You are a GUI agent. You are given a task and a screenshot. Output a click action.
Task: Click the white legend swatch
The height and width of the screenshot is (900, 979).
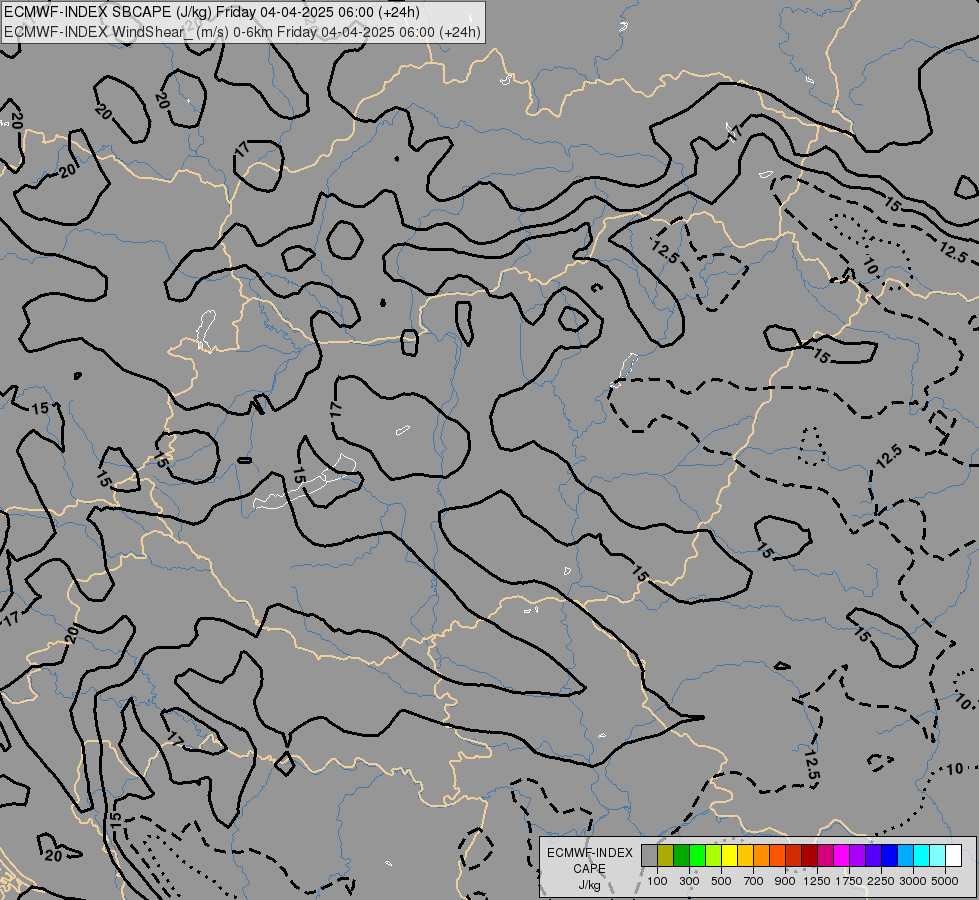click(x=953, y=855)
